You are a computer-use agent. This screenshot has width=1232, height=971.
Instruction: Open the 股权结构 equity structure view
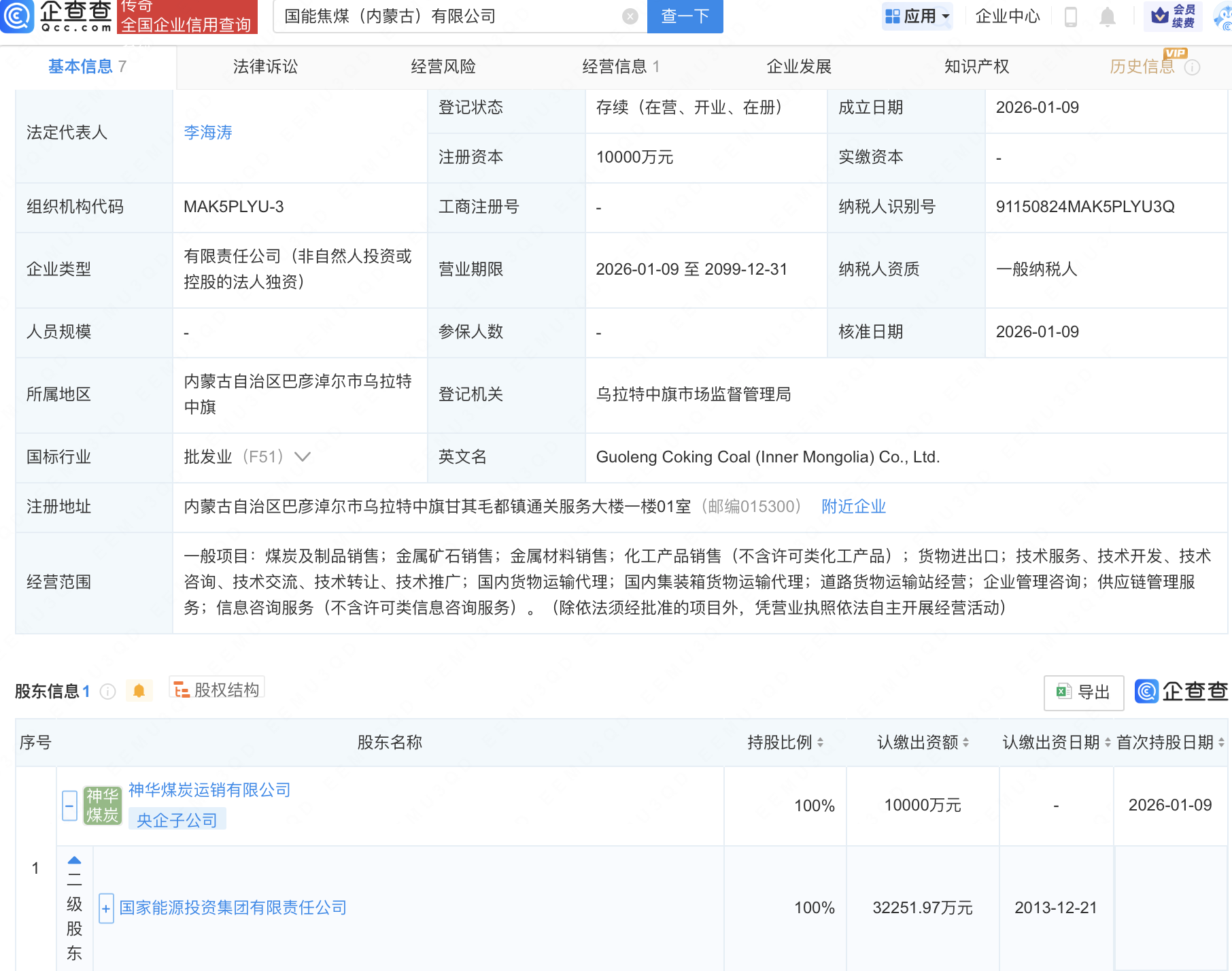[218, 689]
